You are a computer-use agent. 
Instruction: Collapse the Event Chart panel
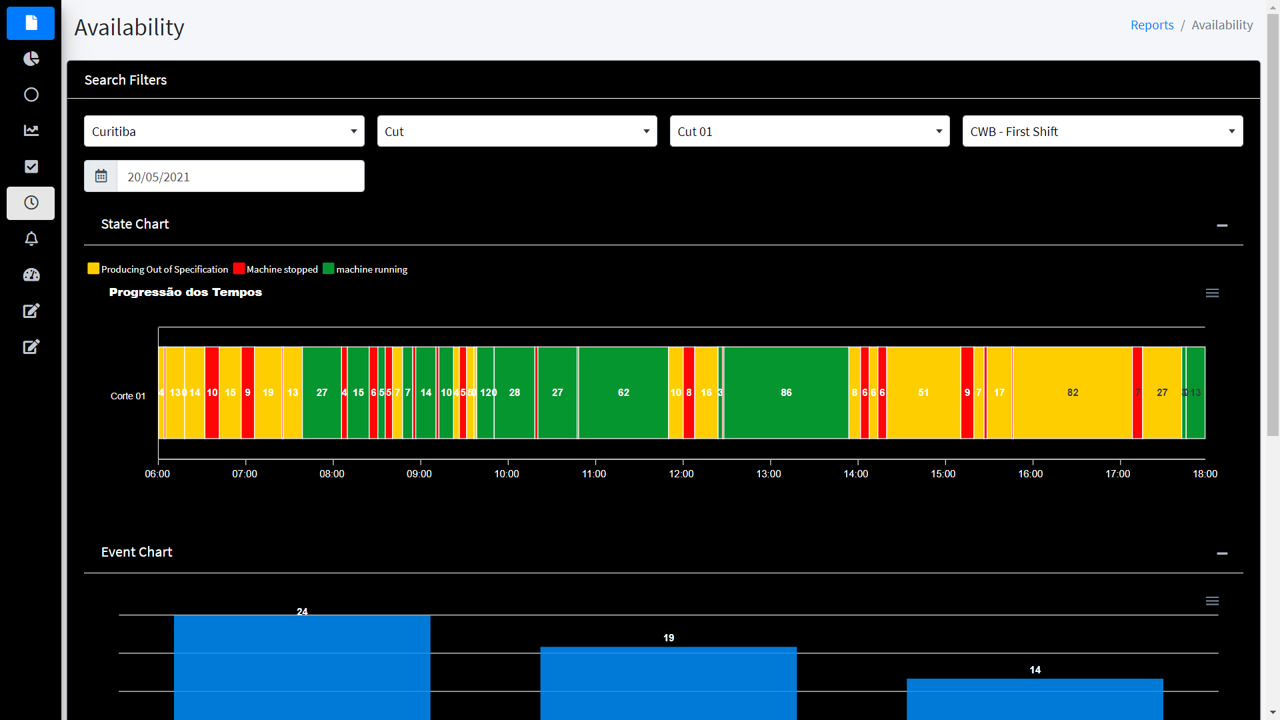(1222, 553)
